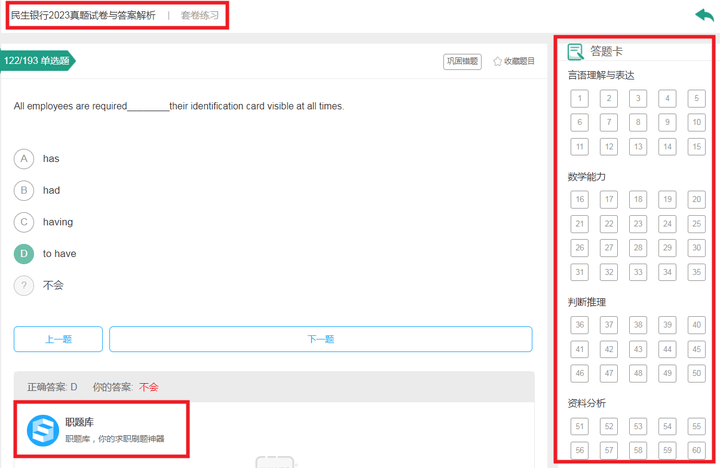Select question 48 under 判断推理

(x=638, y=373)
